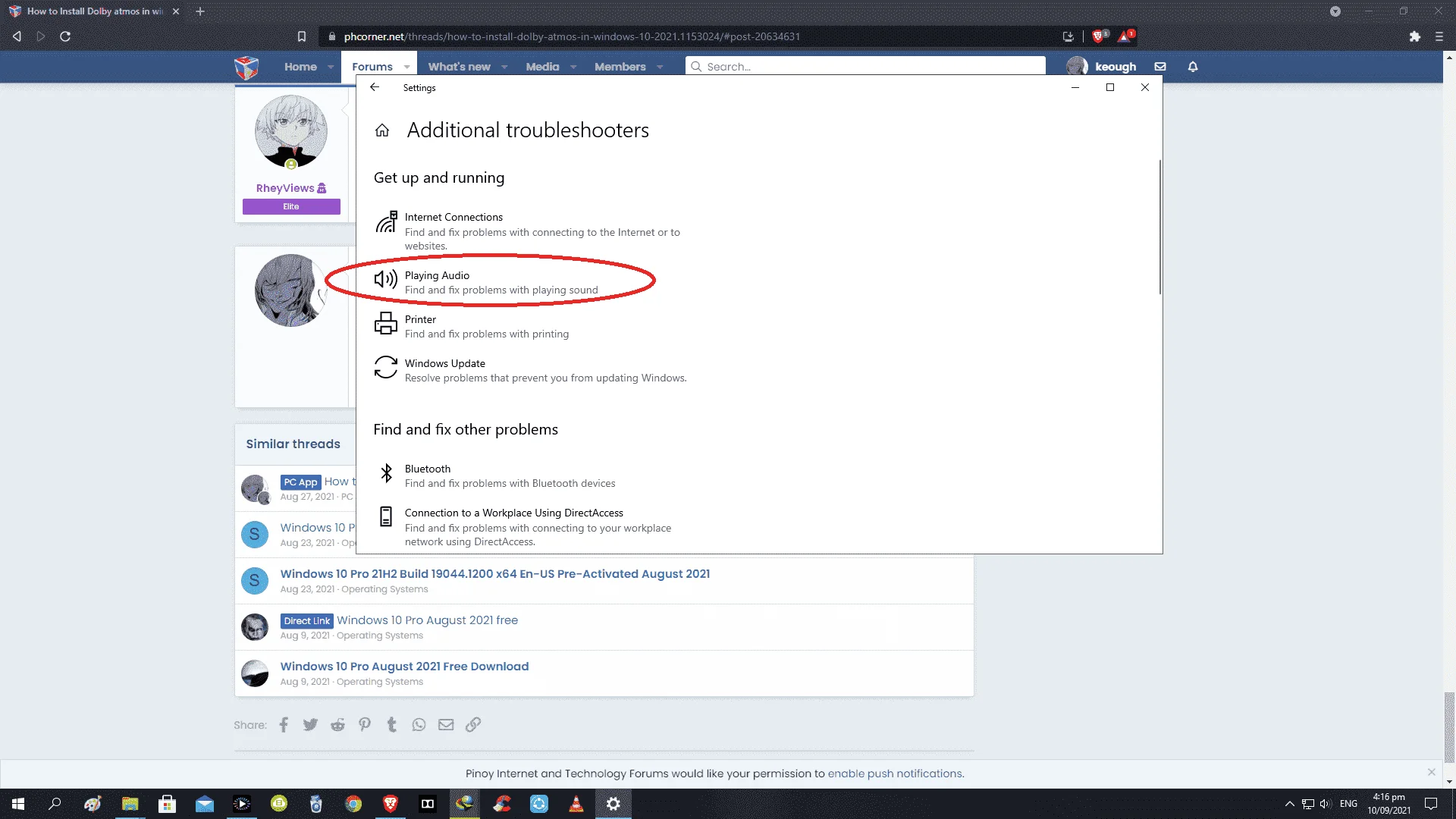Share thread on Facebook
The width and height of the screenshot is (1456, 819).
point(284,725)
